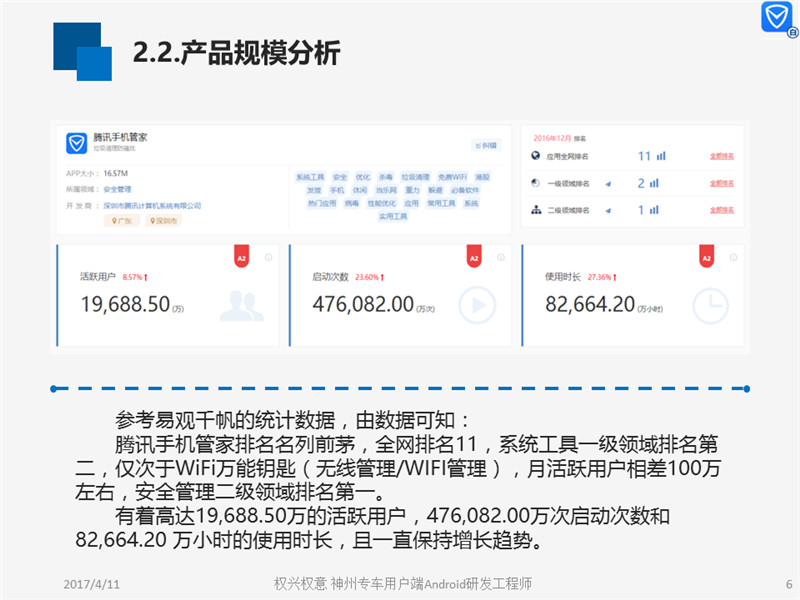Screen dimensions: 800x600
Task: Click the 病毒 tag
Action: tap(352, 204)
